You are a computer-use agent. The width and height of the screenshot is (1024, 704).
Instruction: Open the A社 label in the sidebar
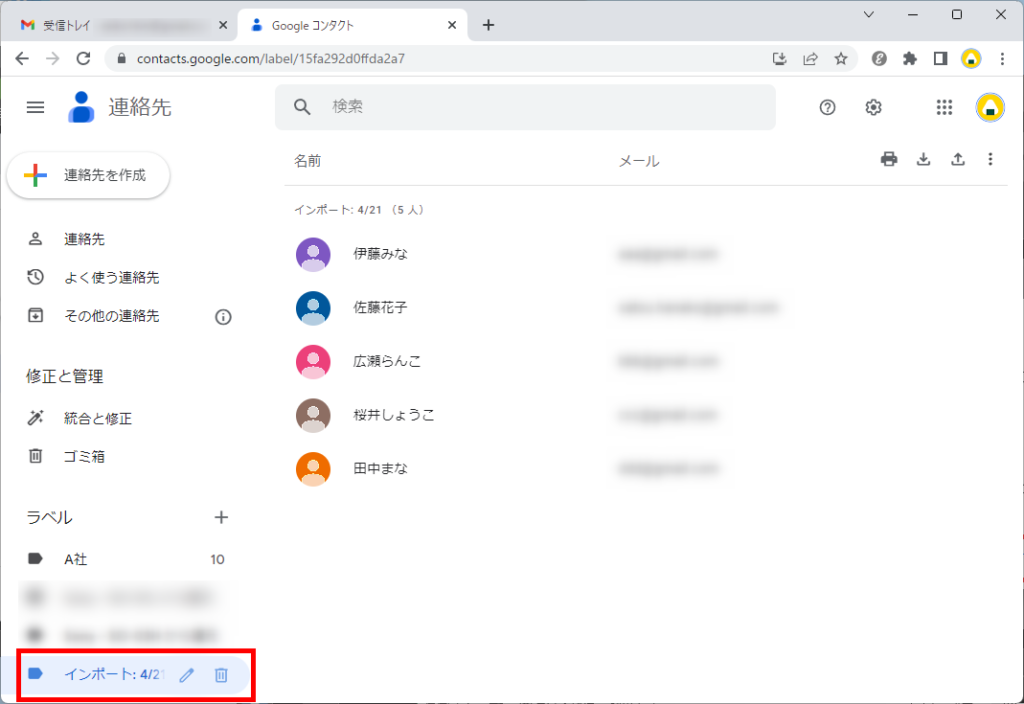[75, 559]
